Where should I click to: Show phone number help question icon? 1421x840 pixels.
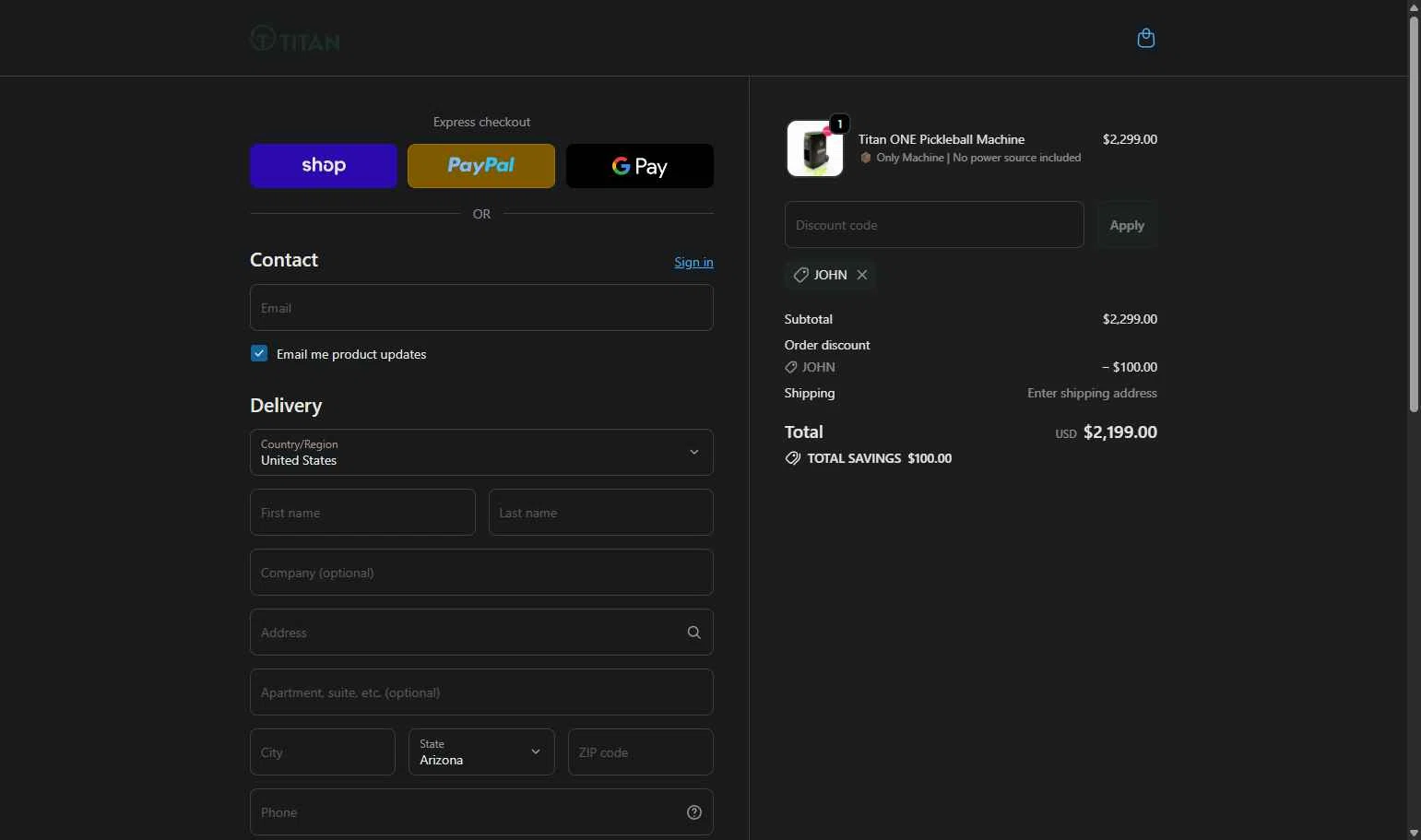694,812
